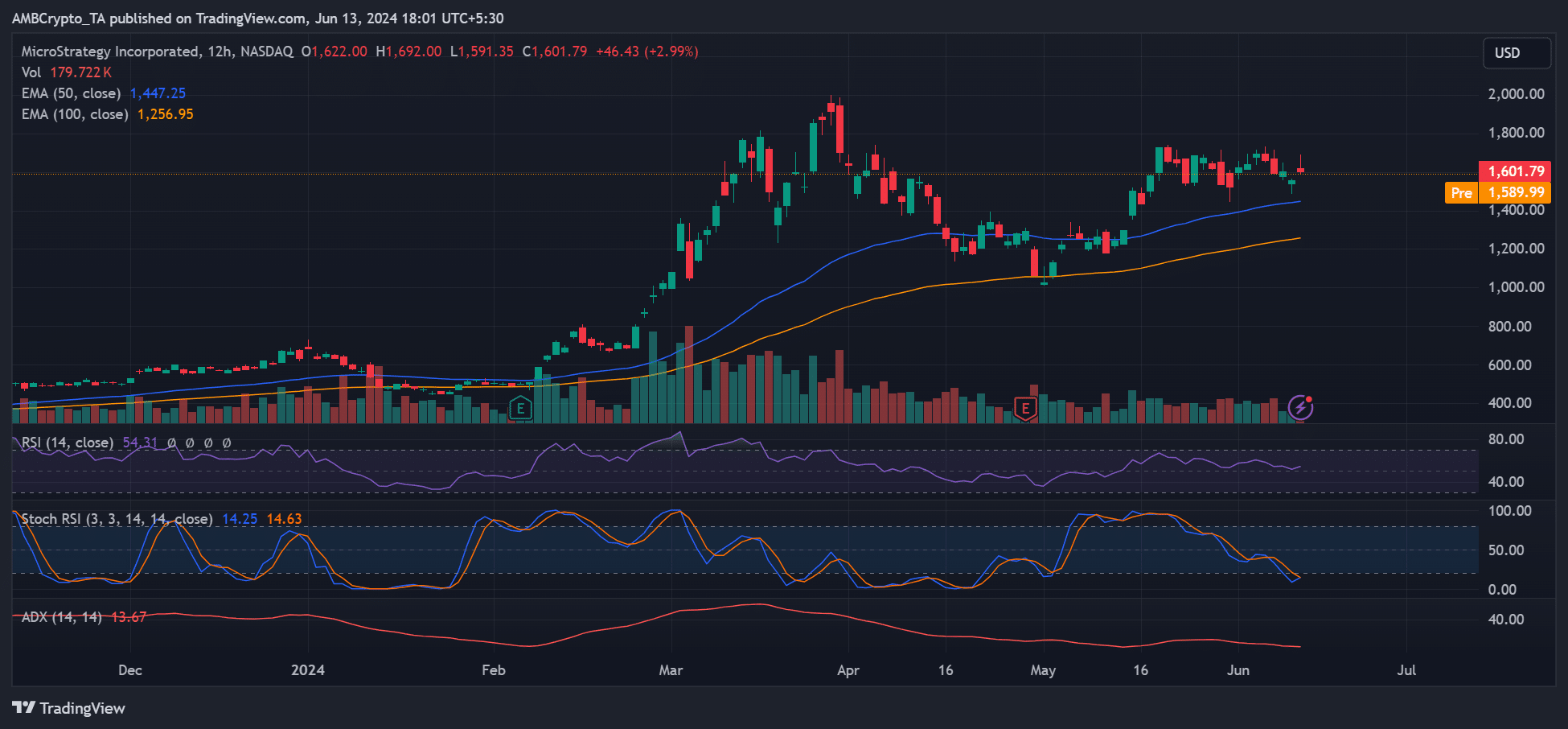Click the 1,000.00 price axis label
1568x729 pixels.
(1516, 287)
